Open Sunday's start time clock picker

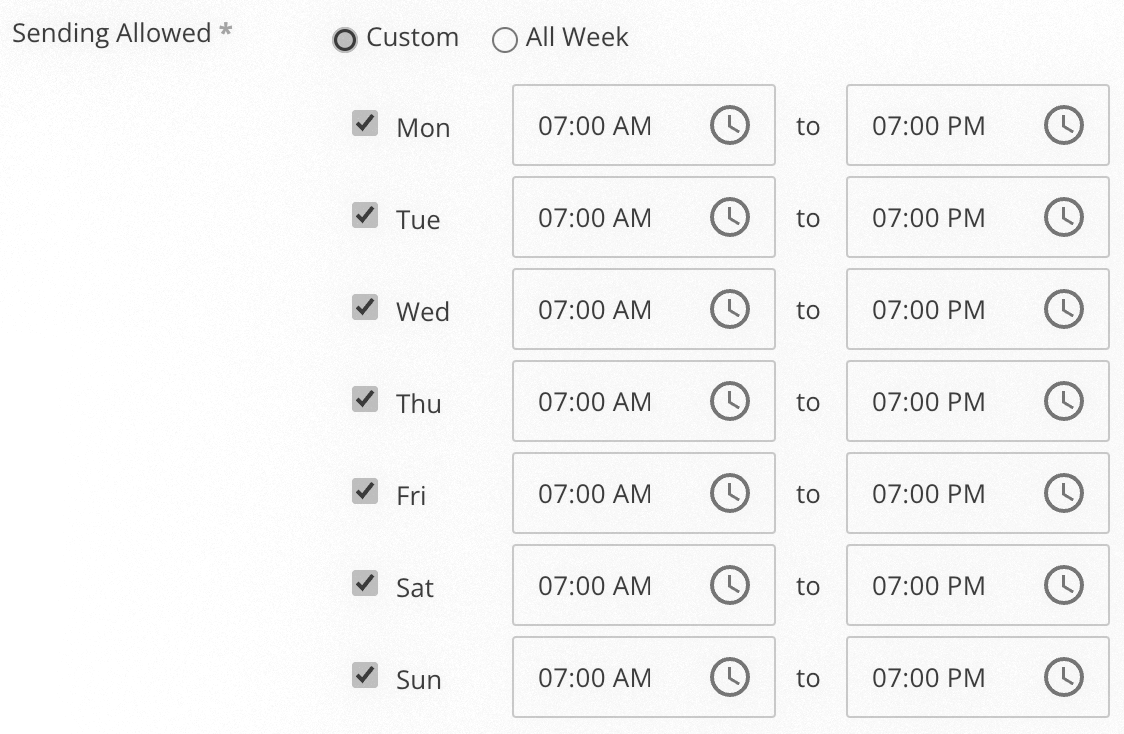(x=731, y=677)
